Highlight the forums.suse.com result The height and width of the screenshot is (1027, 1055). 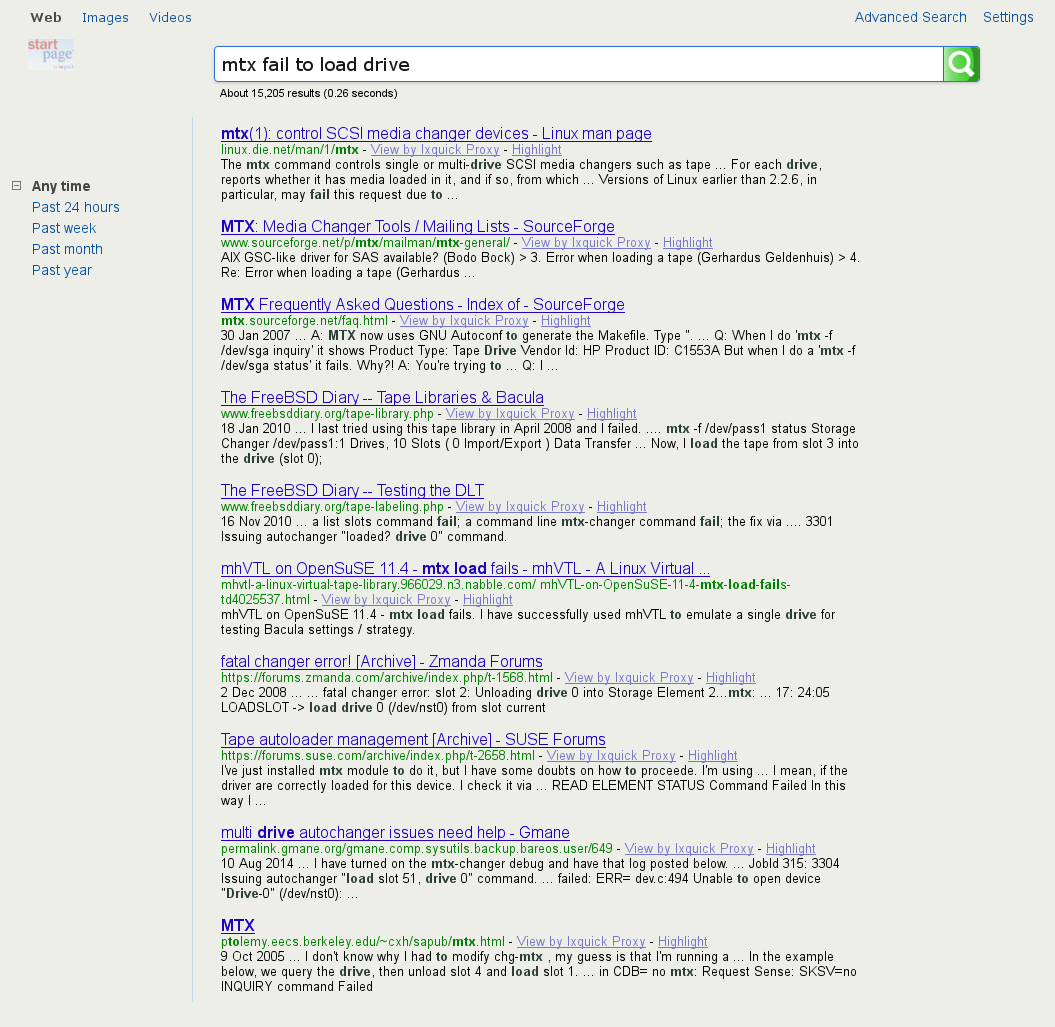pyautogui.click(x=713, y=755)
